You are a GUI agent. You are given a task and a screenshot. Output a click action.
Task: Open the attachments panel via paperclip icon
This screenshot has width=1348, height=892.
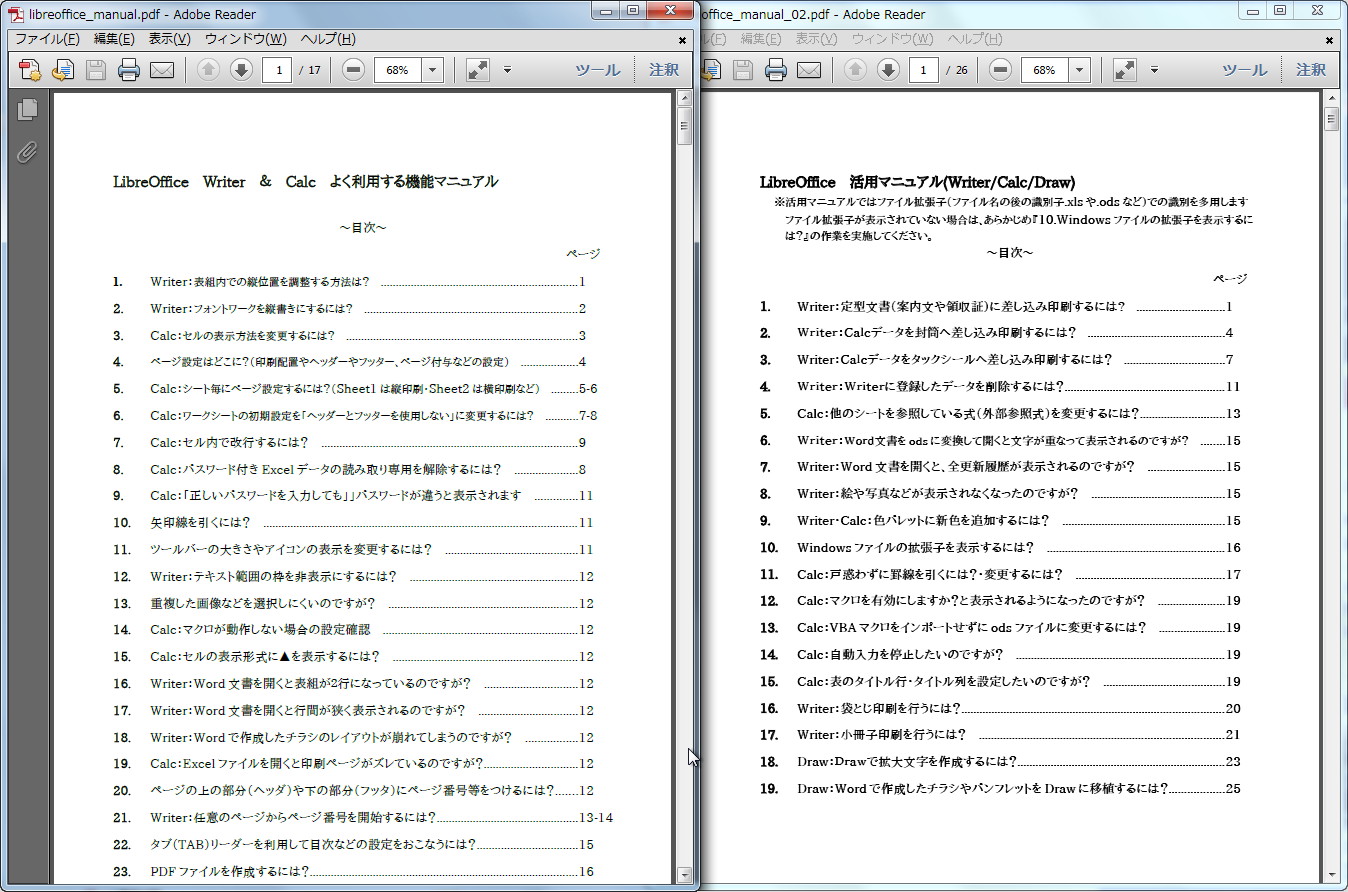[26, 152]
